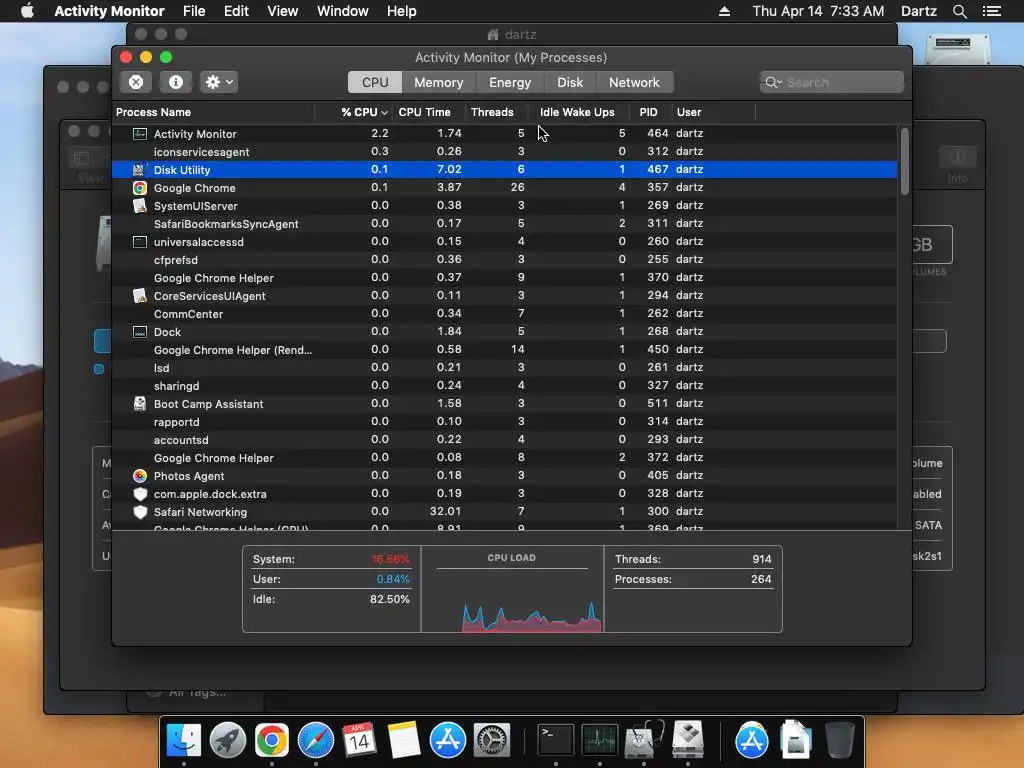Click the Dock process row icon

pyautogui.click(x=140, y=332)
